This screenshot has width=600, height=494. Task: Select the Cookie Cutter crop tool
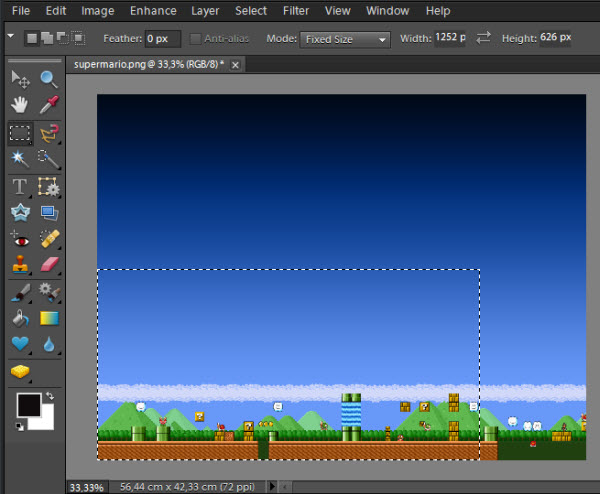click(x=49, y=187)
